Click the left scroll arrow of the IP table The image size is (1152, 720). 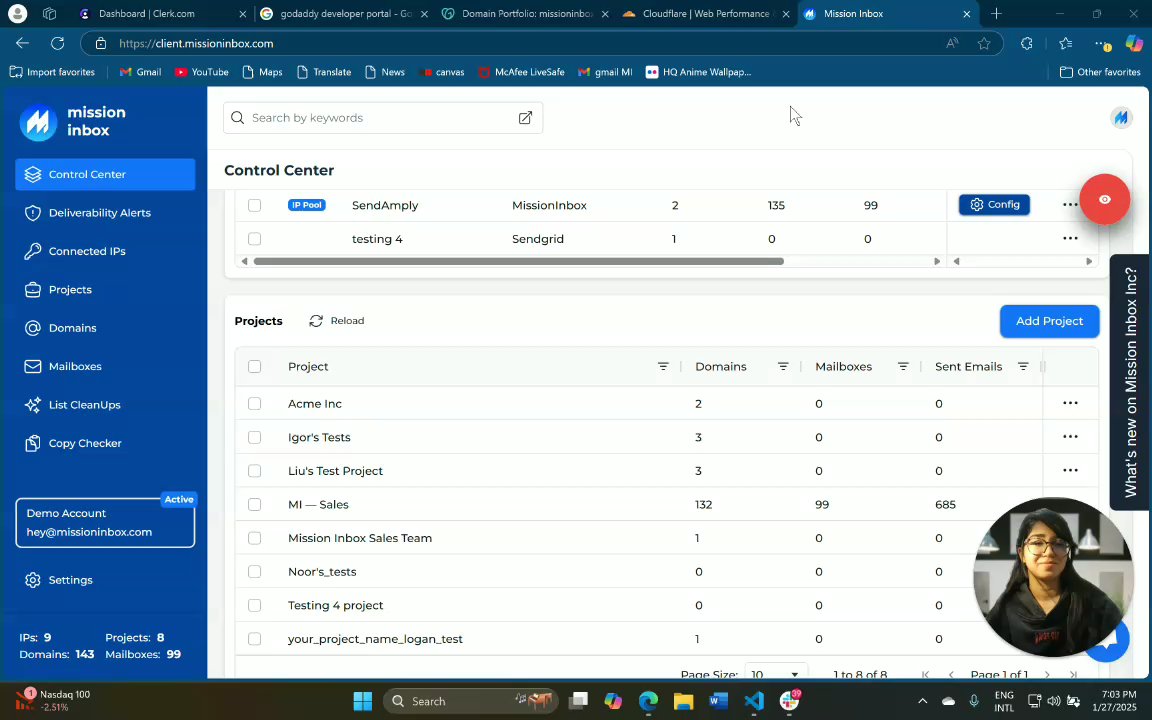click(x=244, y=262)
